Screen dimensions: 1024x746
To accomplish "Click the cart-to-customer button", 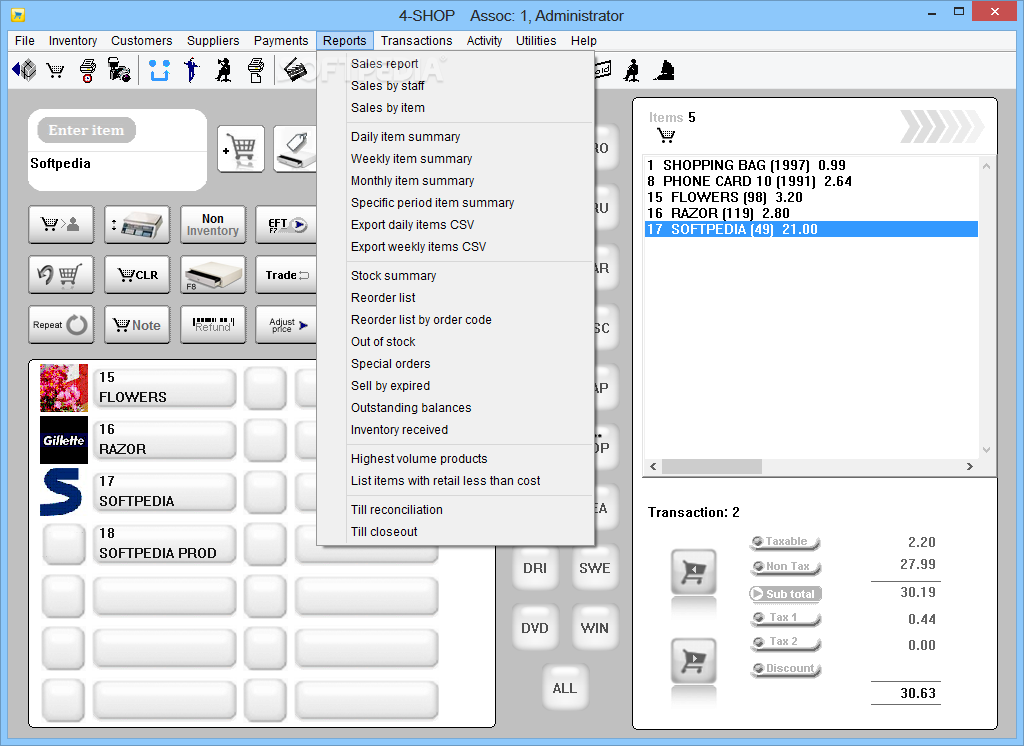I will tap(61, 225).
